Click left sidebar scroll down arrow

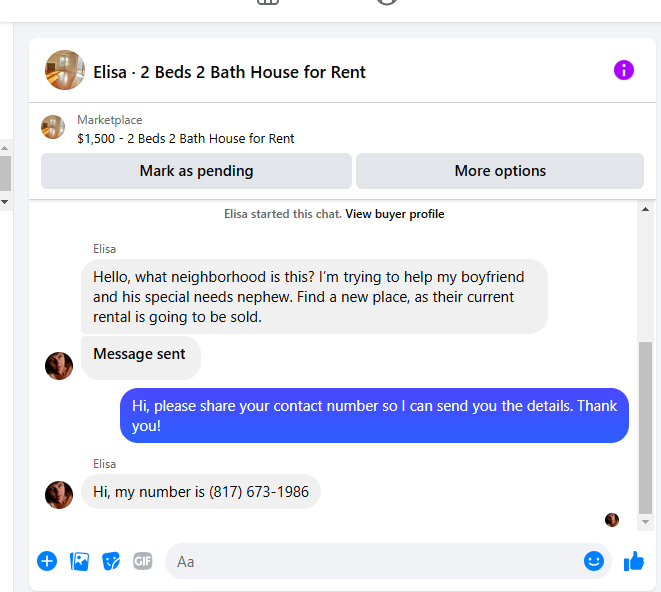coord(5,202)
